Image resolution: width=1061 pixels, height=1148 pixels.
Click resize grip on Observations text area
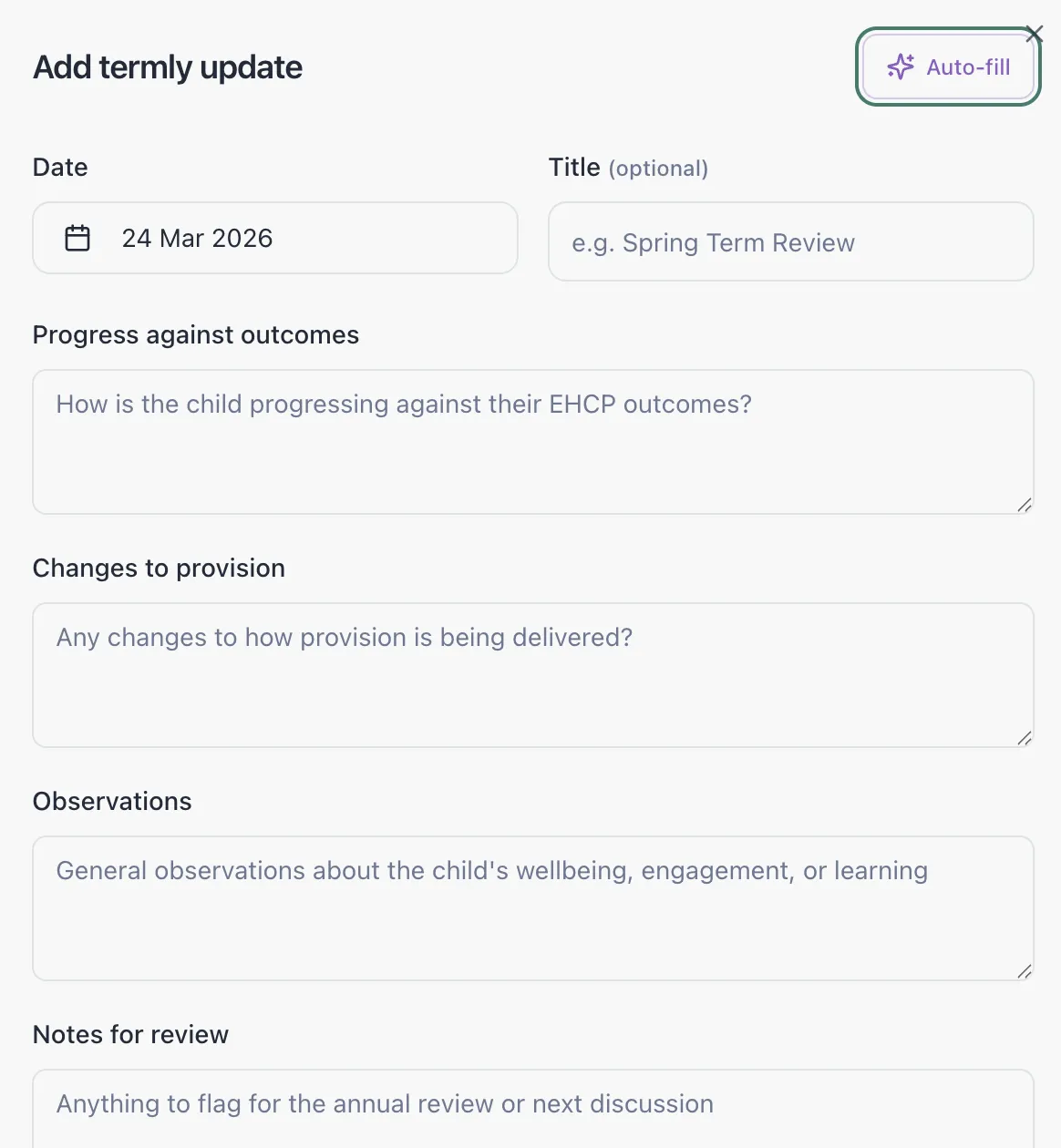1025,971
